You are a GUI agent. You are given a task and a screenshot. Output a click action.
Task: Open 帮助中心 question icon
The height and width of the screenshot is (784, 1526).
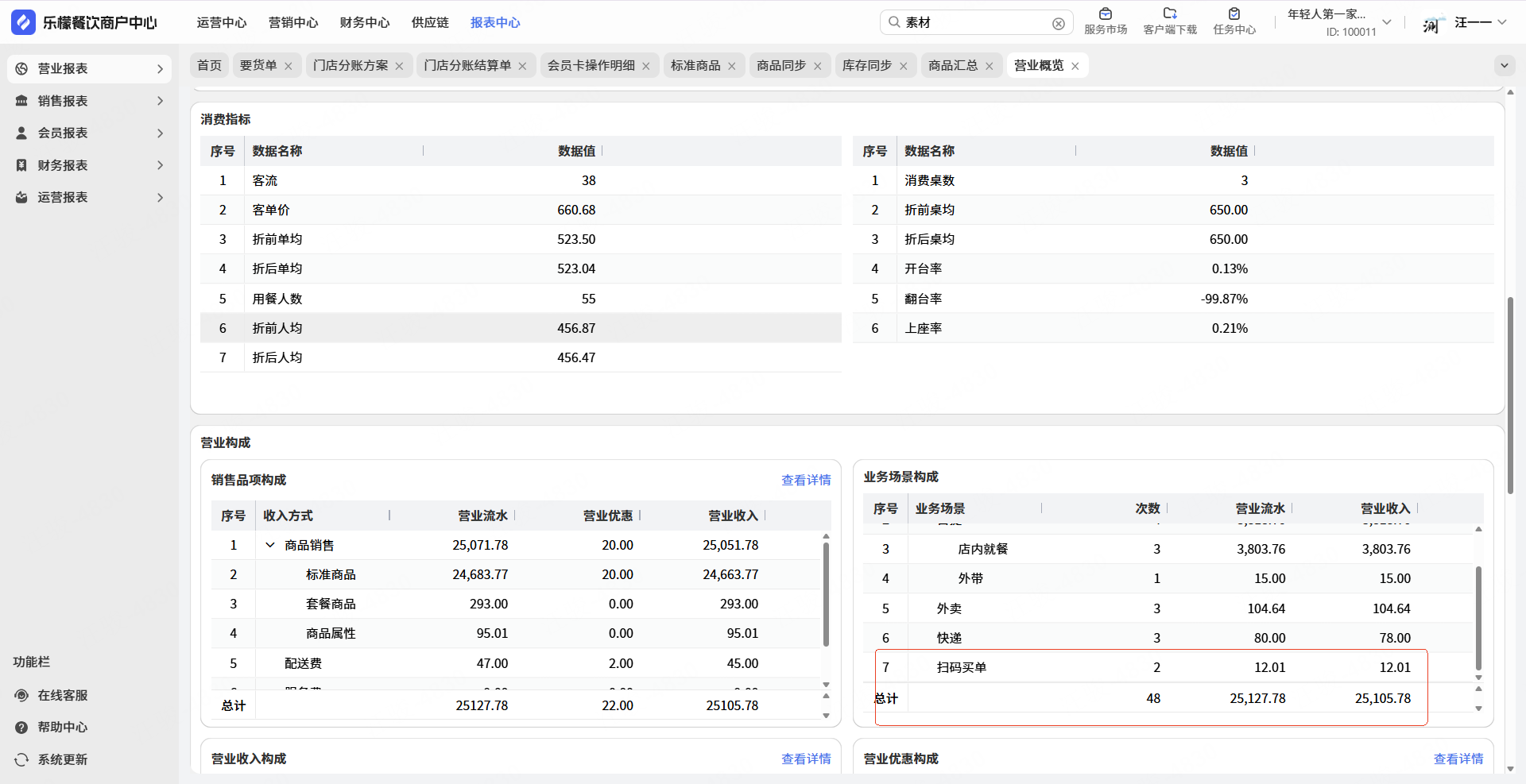tap(21, 728)
